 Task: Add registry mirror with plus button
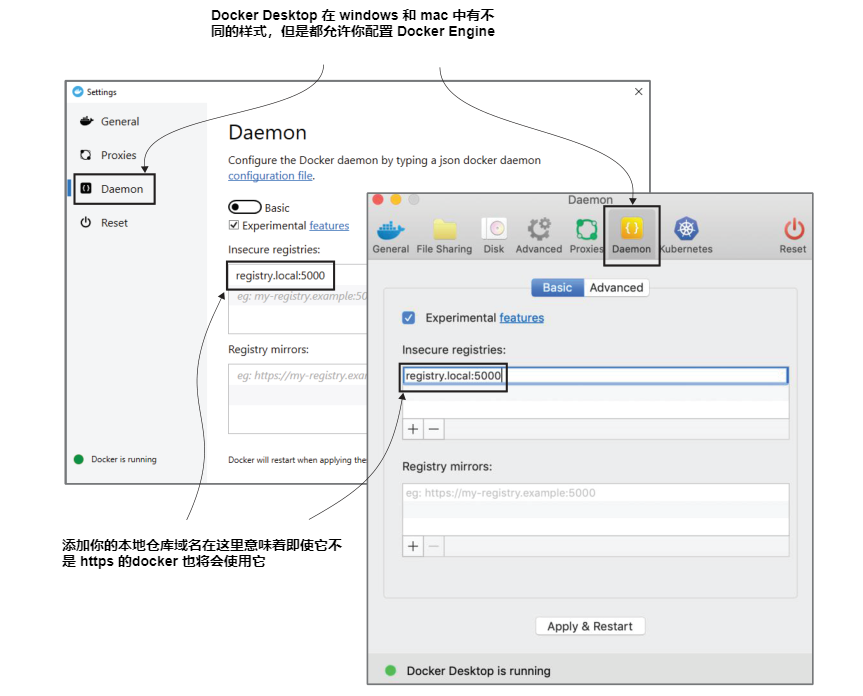click(x=413, y=546)
